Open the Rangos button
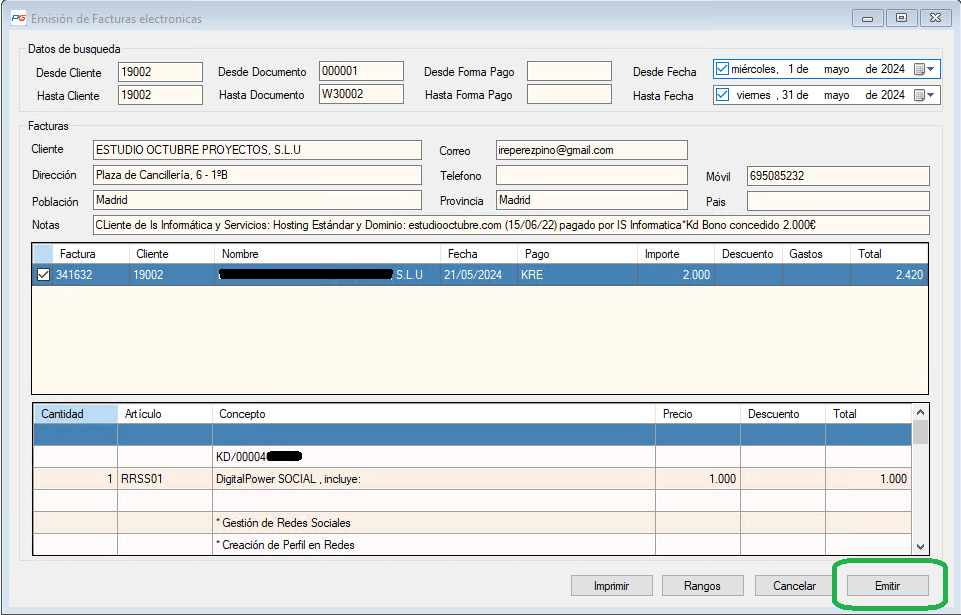 [702, 586]
